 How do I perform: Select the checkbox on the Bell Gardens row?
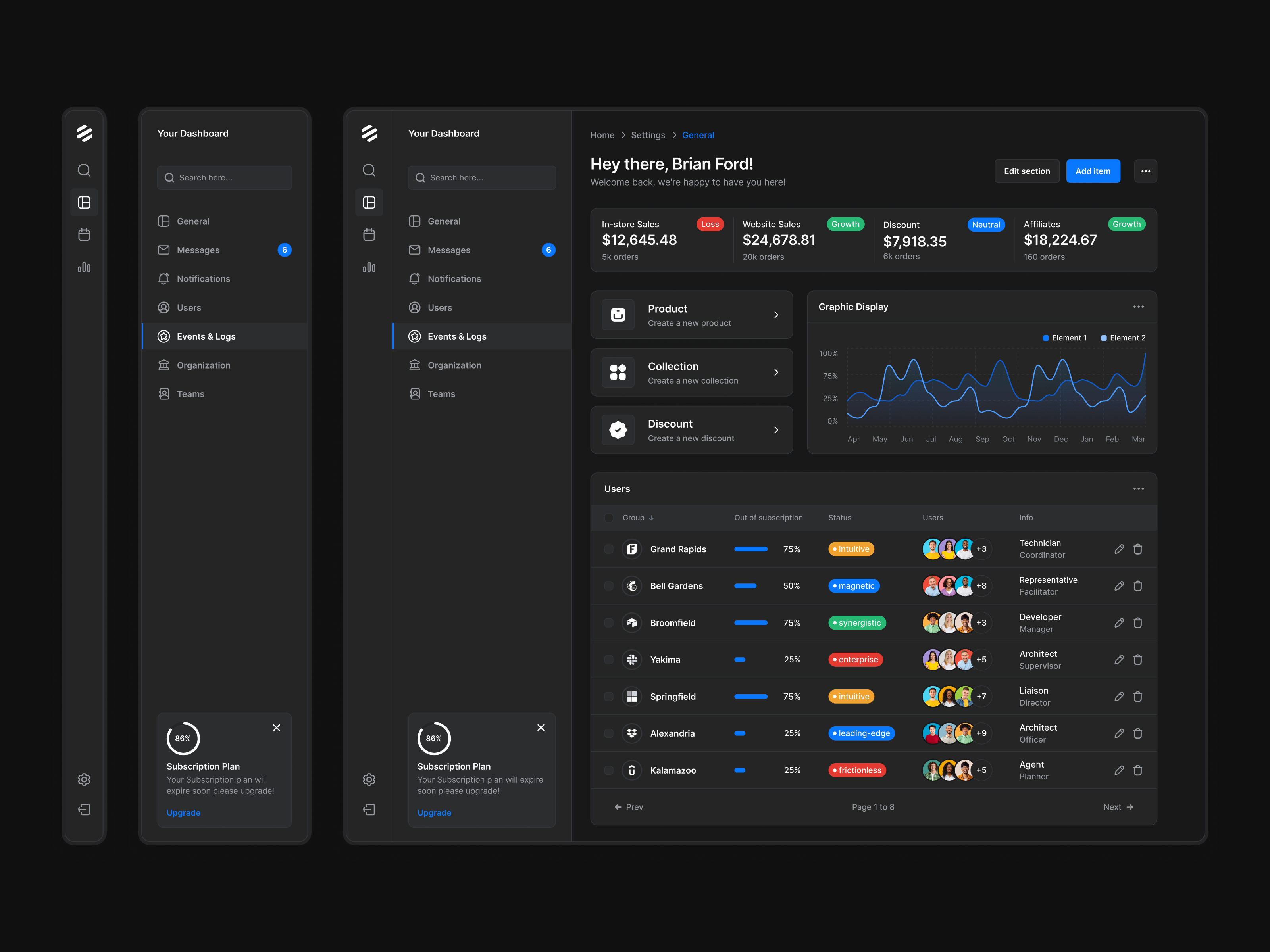(x=608, y=585)
